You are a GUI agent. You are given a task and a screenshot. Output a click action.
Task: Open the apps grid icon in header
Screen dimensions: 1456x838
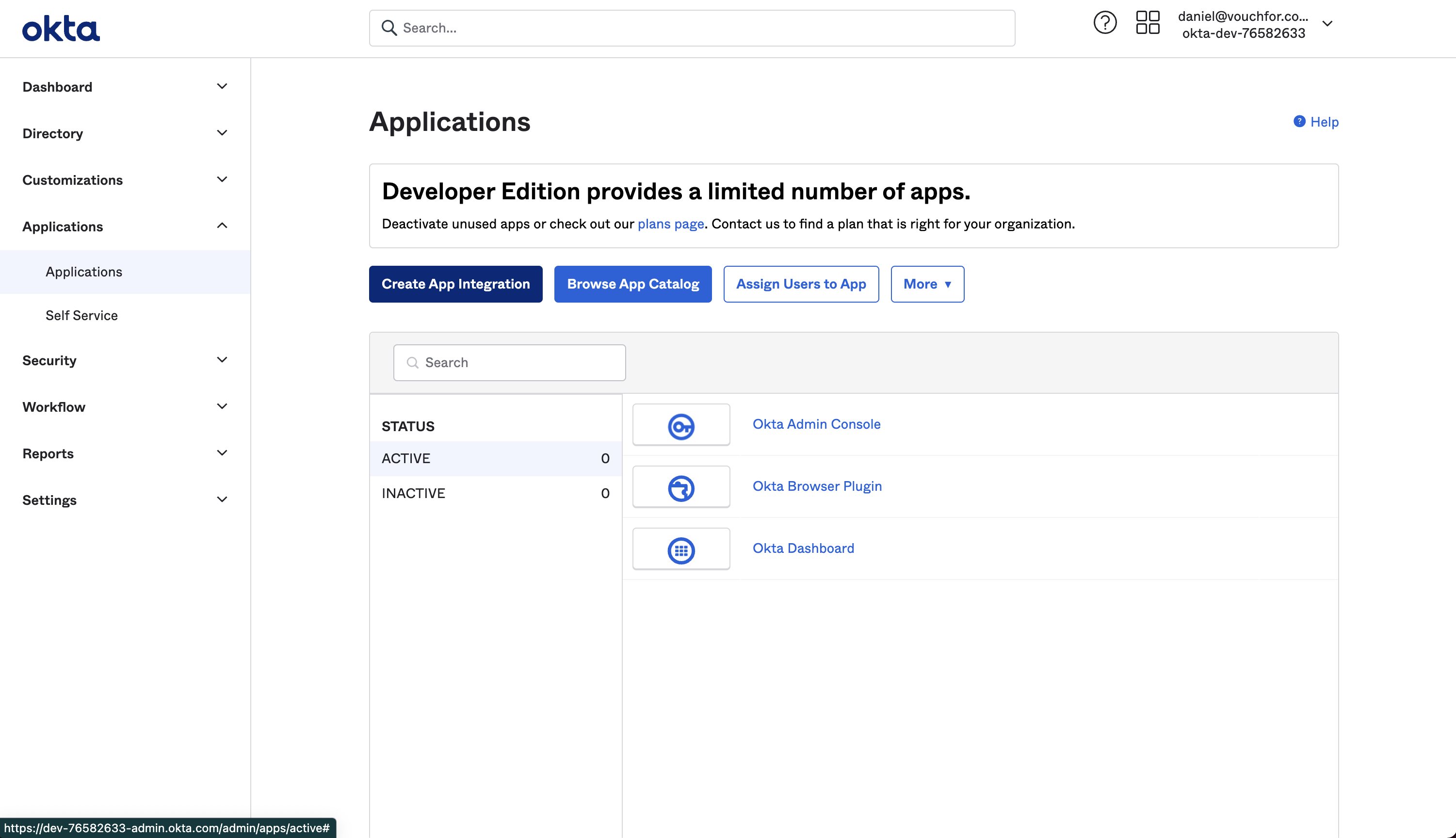1147,23
